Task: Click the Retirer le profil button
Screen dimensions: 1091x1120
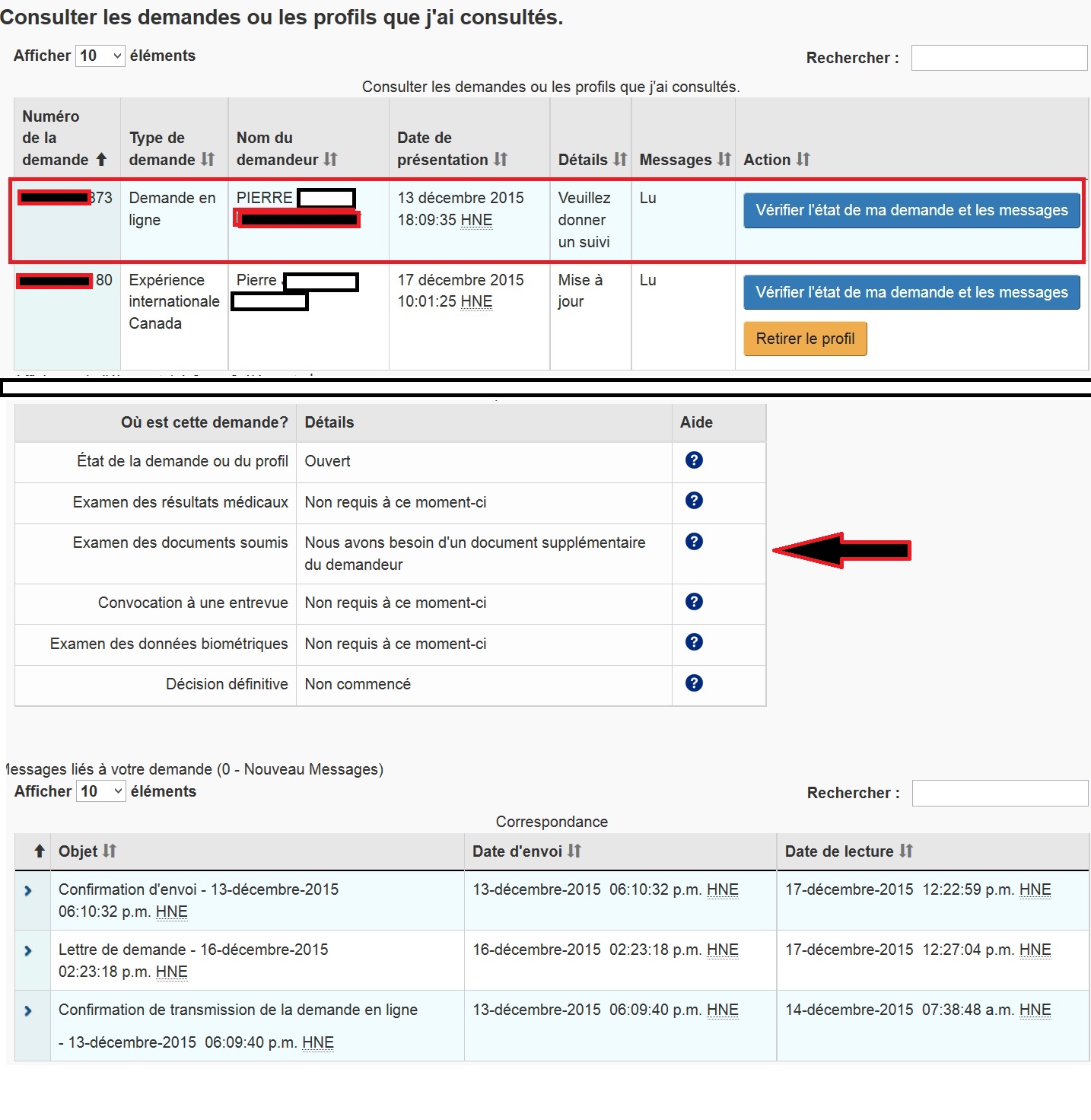Action: 805,339
